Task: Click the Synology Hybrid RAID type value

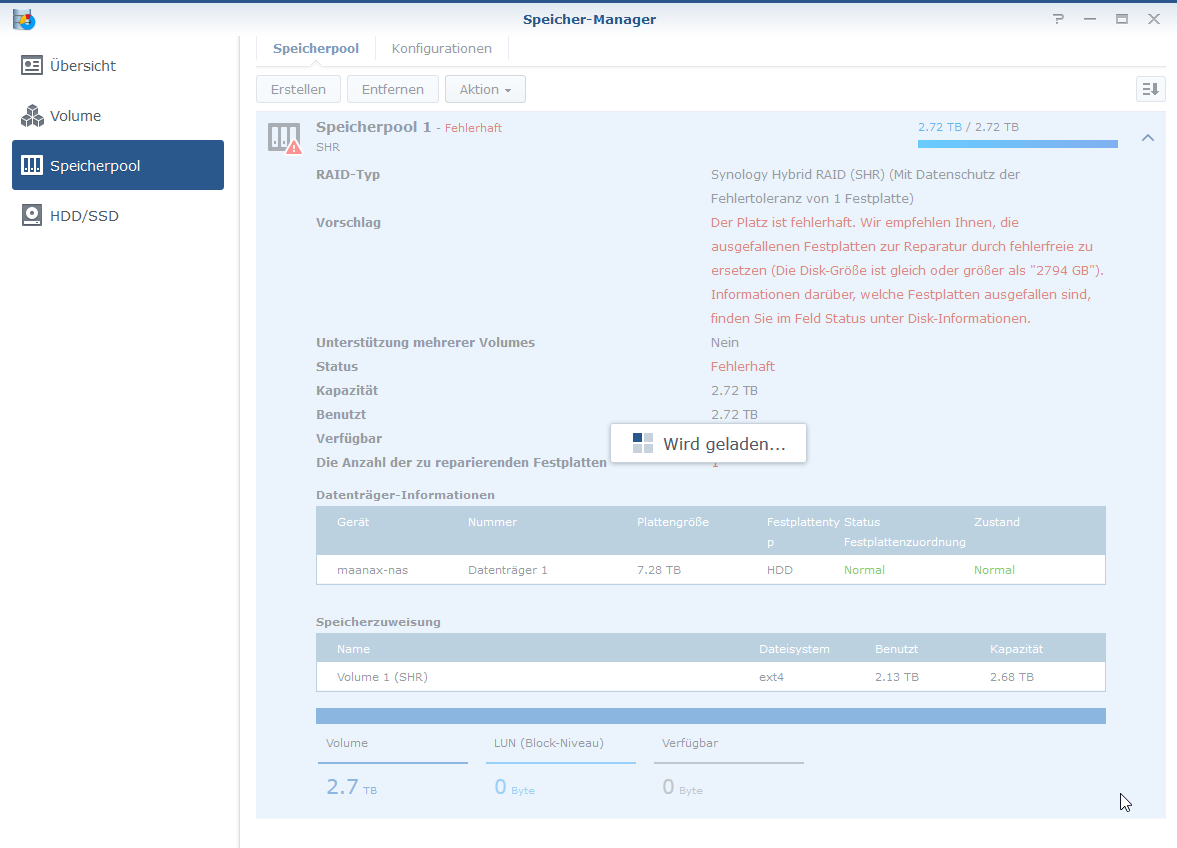Action: tap(865, 186)
